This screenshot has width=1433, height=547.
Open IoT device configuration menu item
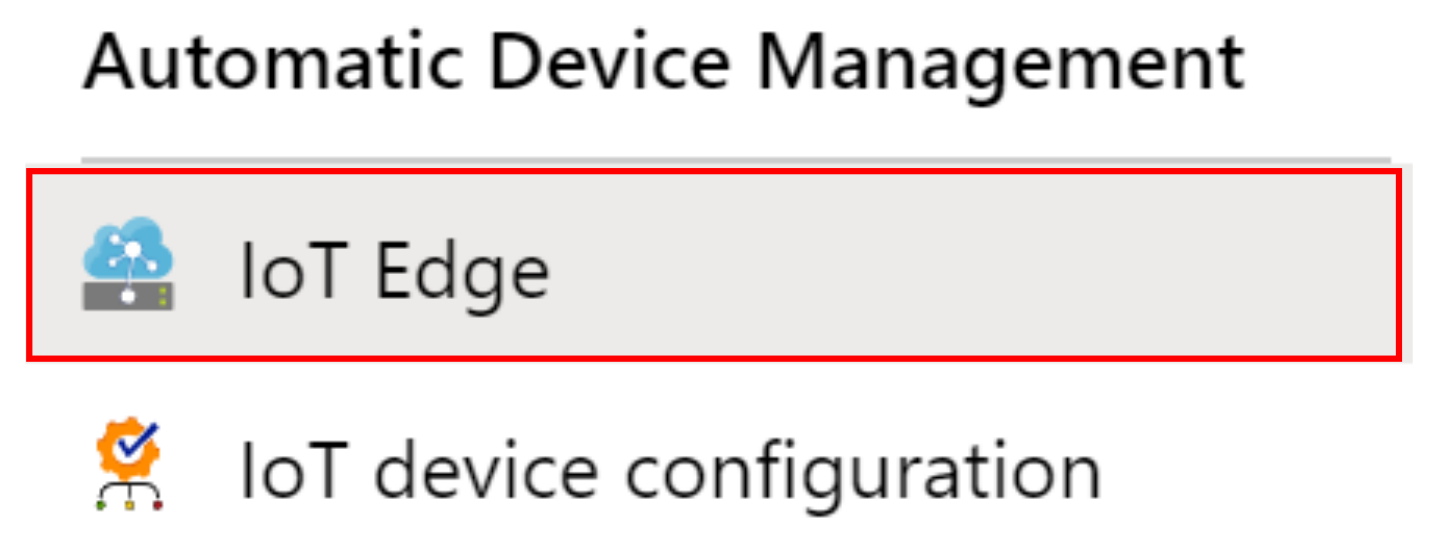(x=669, y=469)
